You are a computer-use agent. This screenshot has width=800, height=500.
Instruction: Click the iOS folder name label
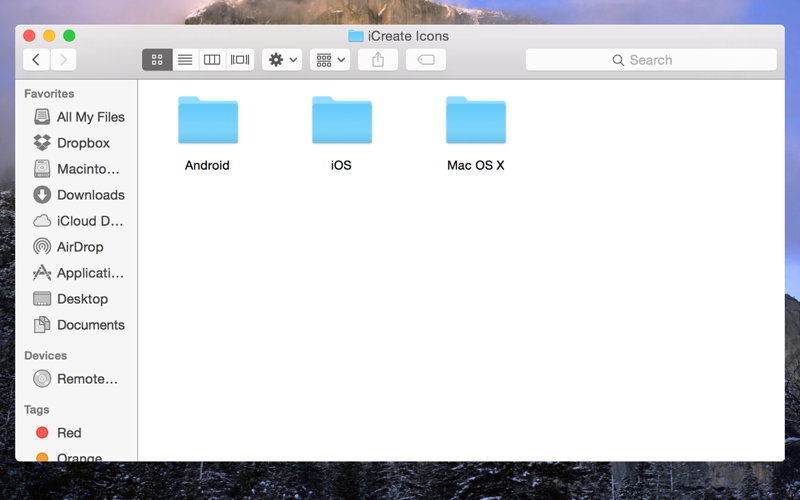(341, 165)
